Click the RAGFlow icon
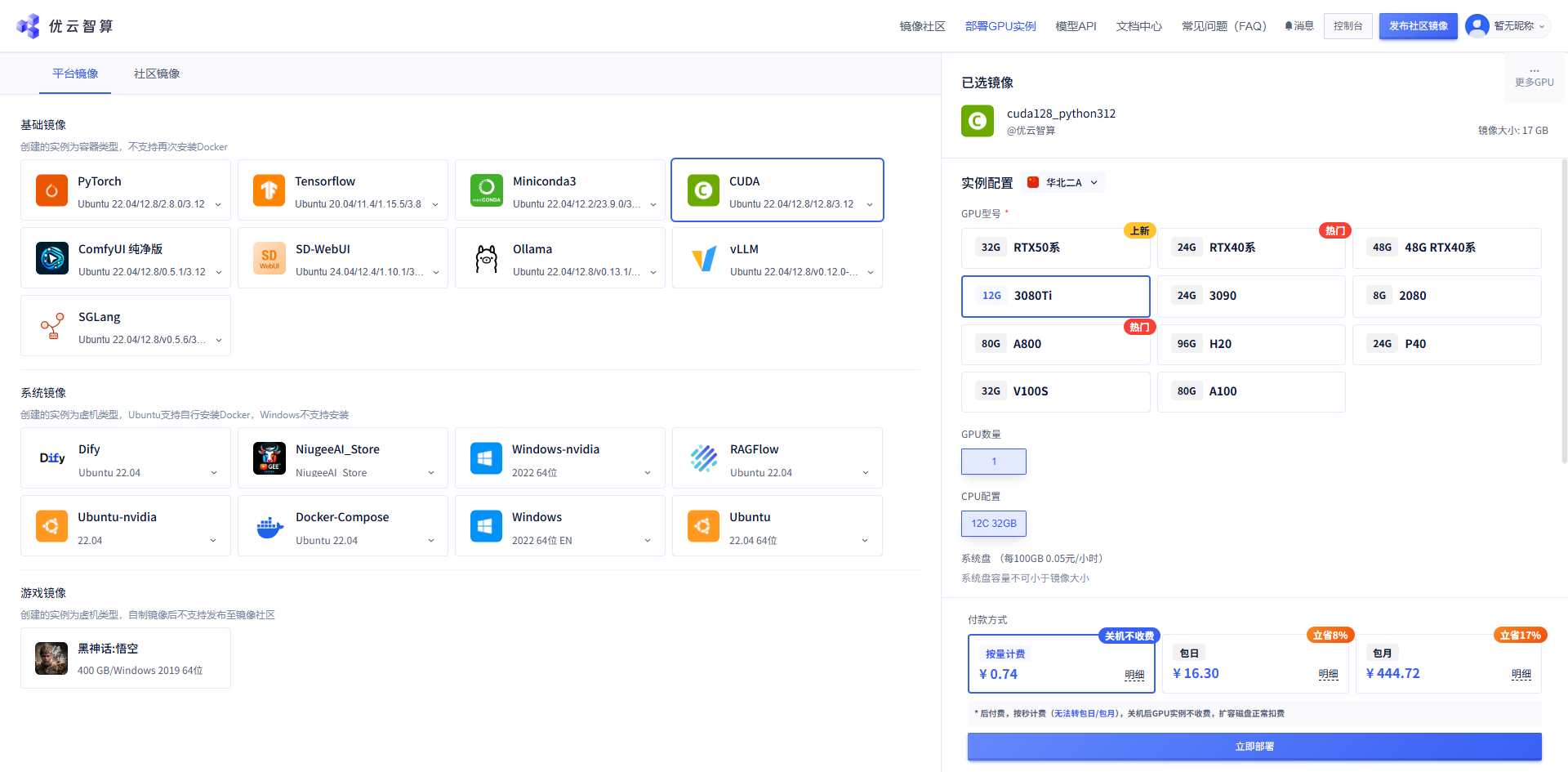This screenshot has width=1568, height=772. click(x=704, y=458)
